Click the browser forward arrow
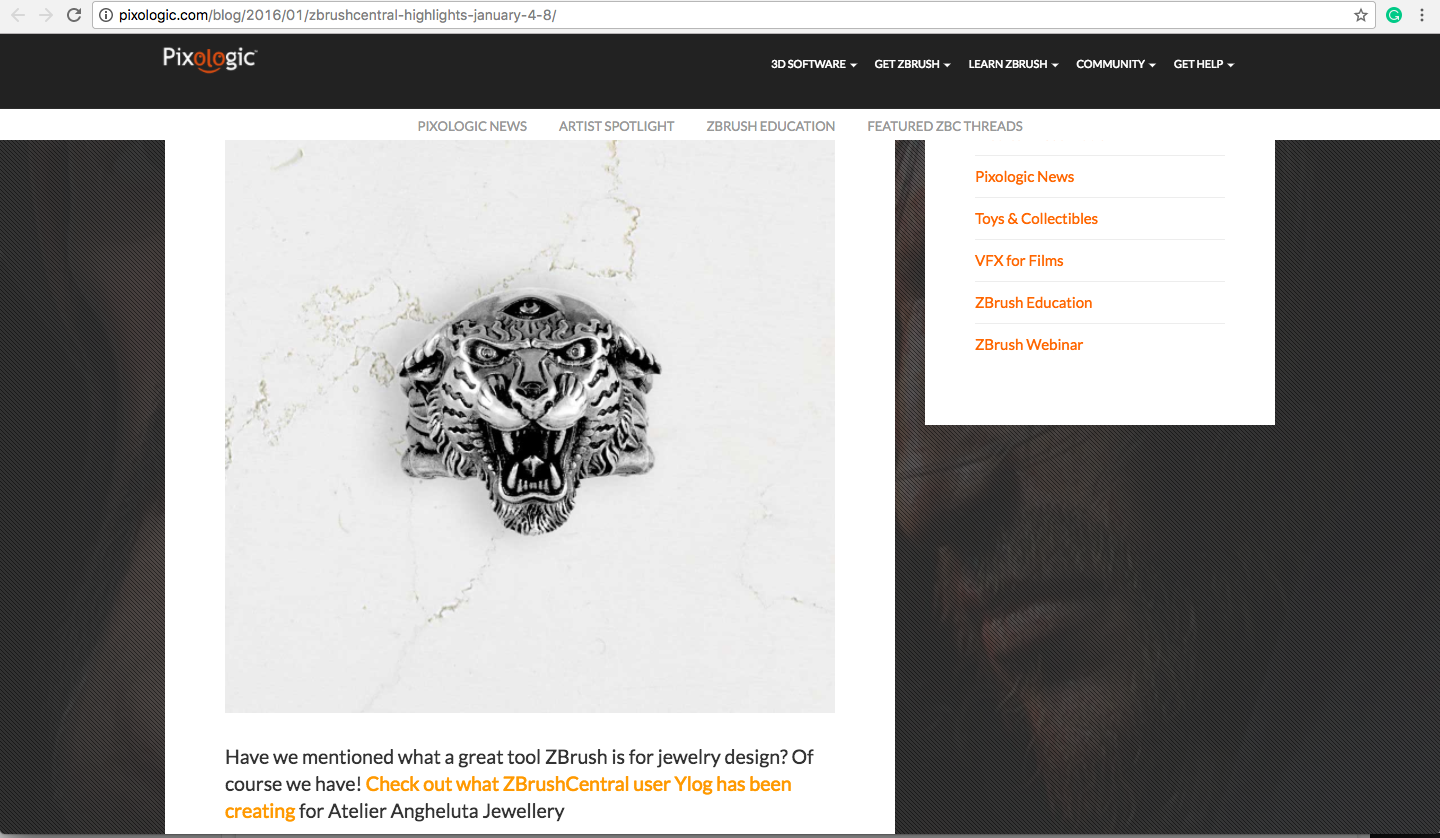The image size is (1440, 838). tap(45, 15)
